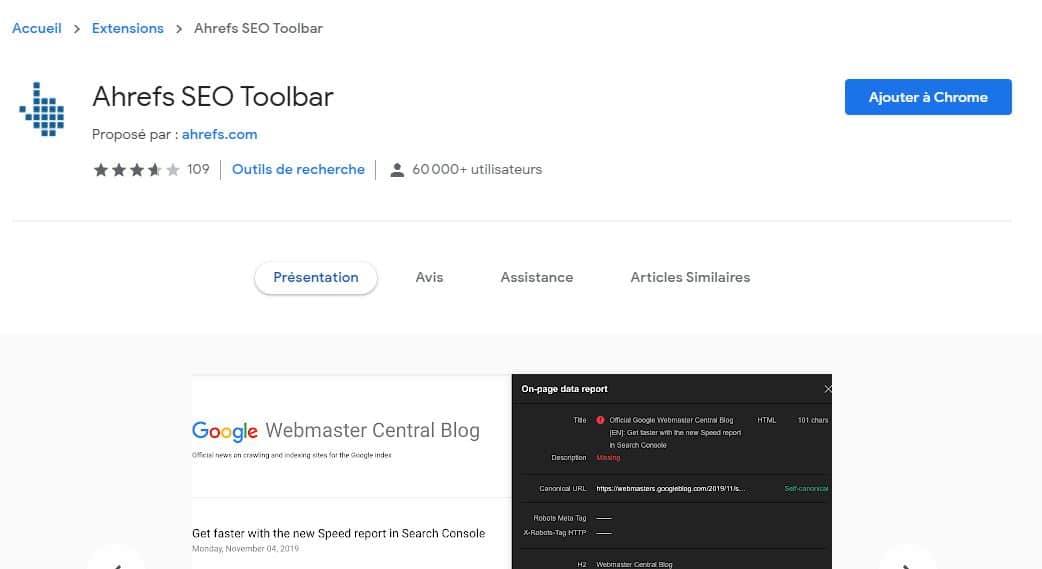The width and height of the screenshot is (1042, 569).
Task: Open the Articles Similaires tab
Action: (x=690, y=278)
